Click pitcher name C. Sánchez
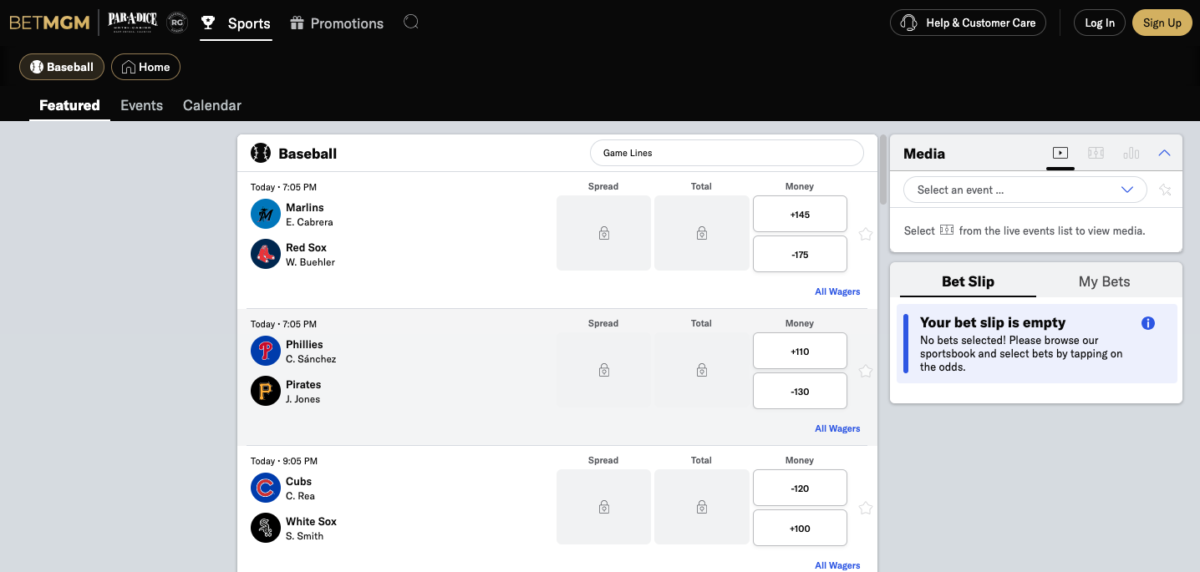 311,360
